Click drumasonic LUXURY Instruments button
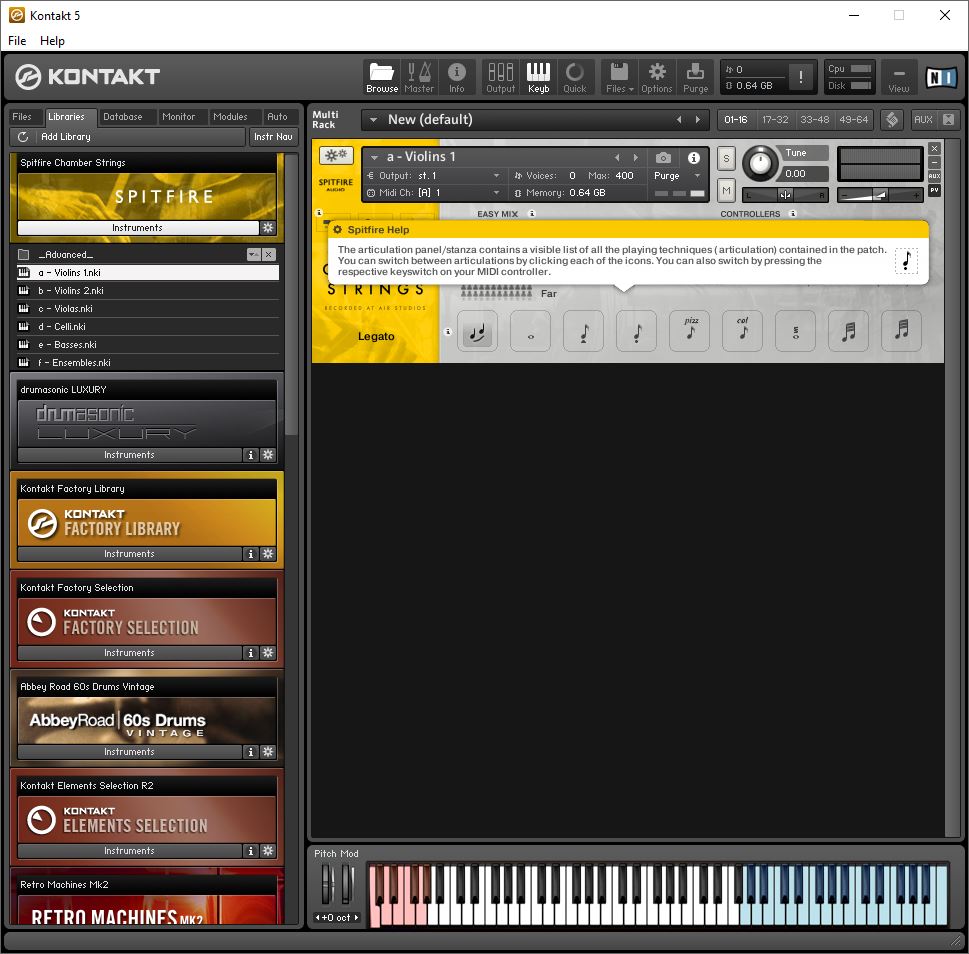This screenshot has height=954, width=969. point(129,455)
